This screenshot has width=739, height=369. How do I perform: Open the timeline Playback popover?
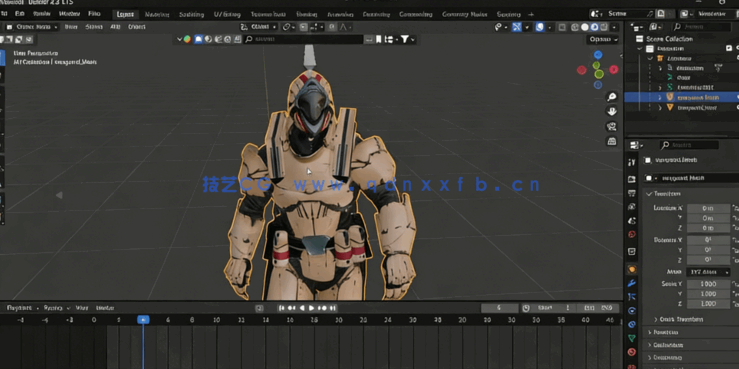(x=22, y=308)
